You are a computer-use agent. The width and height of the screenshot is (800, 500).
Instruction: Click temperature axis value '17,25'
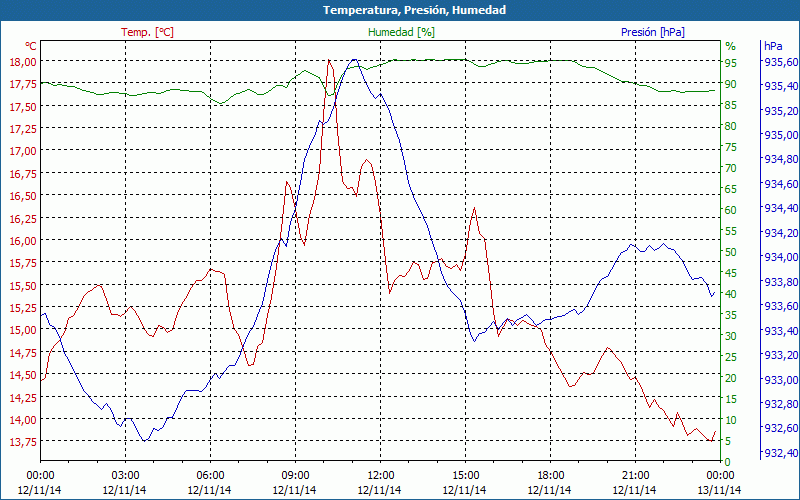(23, 128)
